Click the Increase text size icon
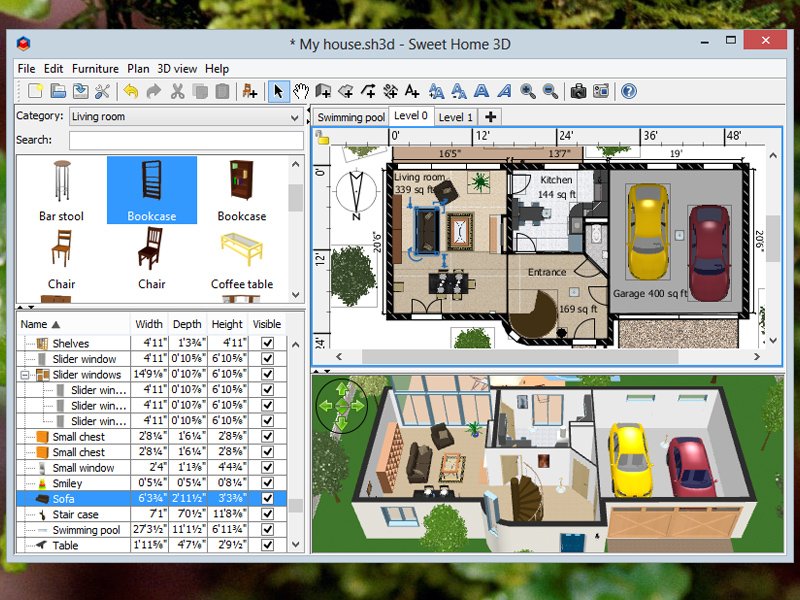 coord(436,91)
